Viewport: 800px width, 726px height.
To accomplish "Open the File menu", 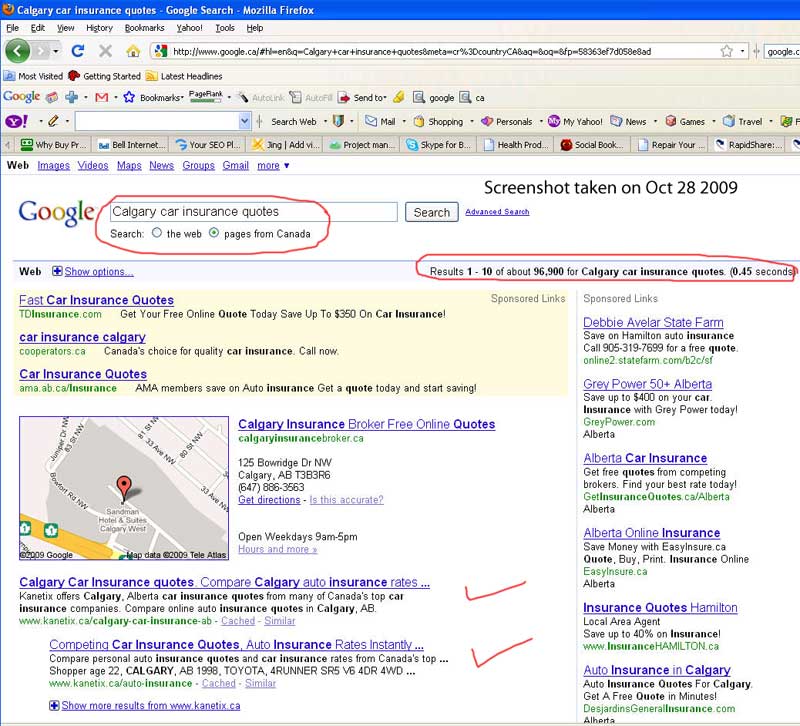I will pyautogui.click(x=12, y=28).
